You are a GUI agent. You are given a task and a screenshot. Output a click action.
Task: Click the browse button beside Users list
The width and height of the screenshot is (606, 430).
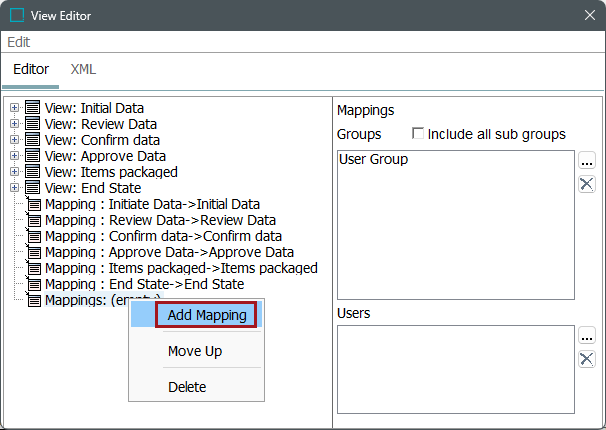point(587,336)
